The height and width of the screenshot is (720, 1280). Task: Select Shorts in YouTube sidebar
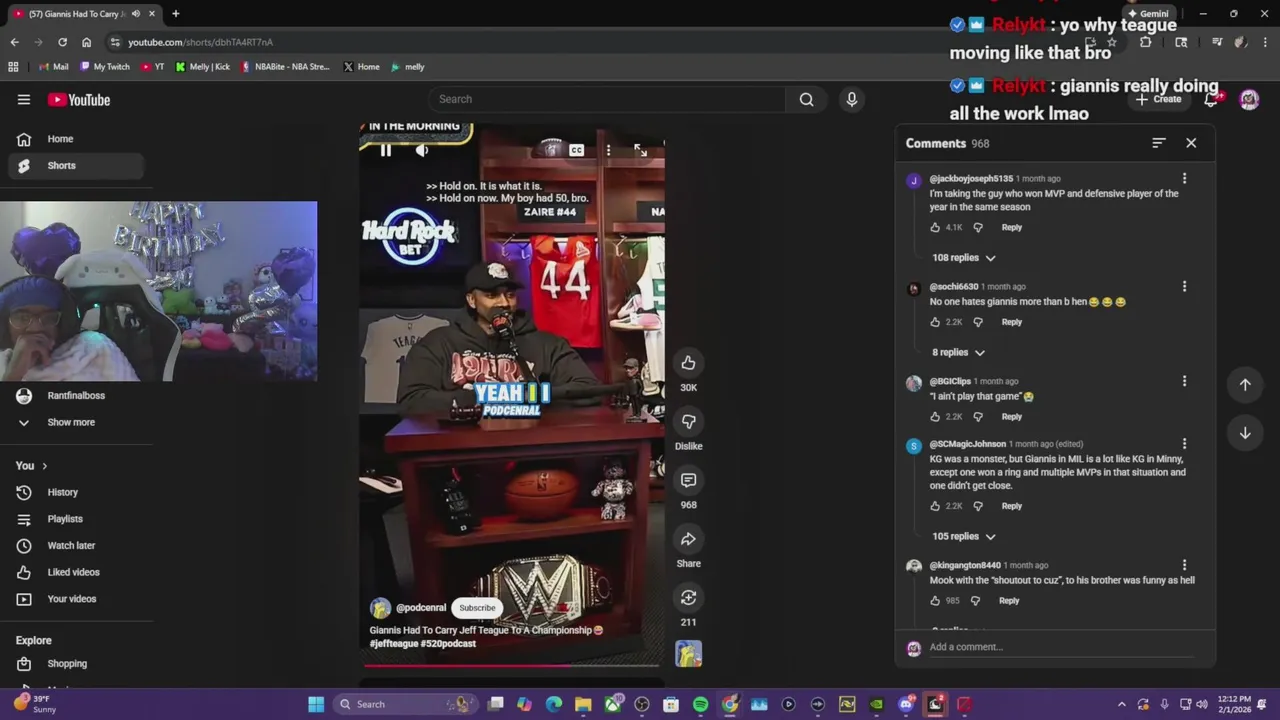point(76,166)
